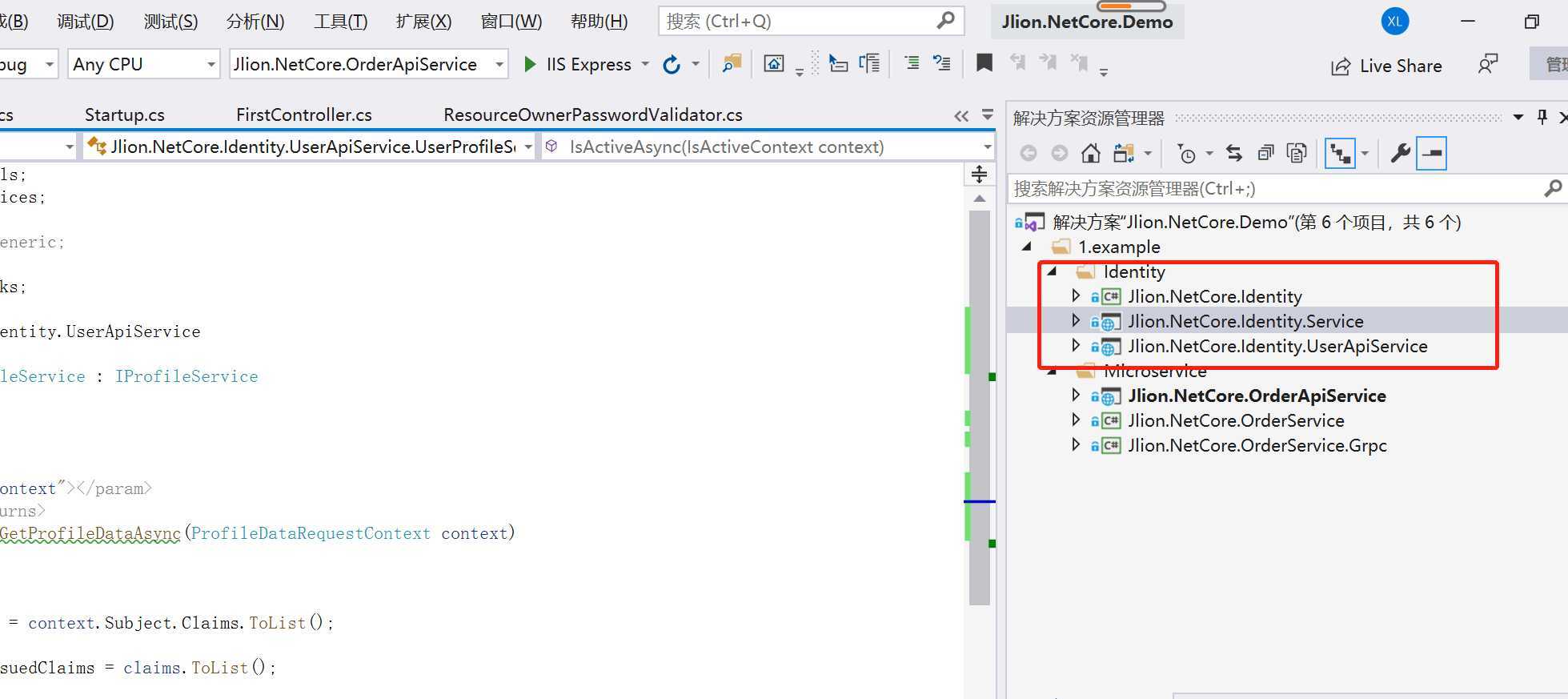Click the select element pointer icon in toolbar
The image size is (1568, 699).
837,64
